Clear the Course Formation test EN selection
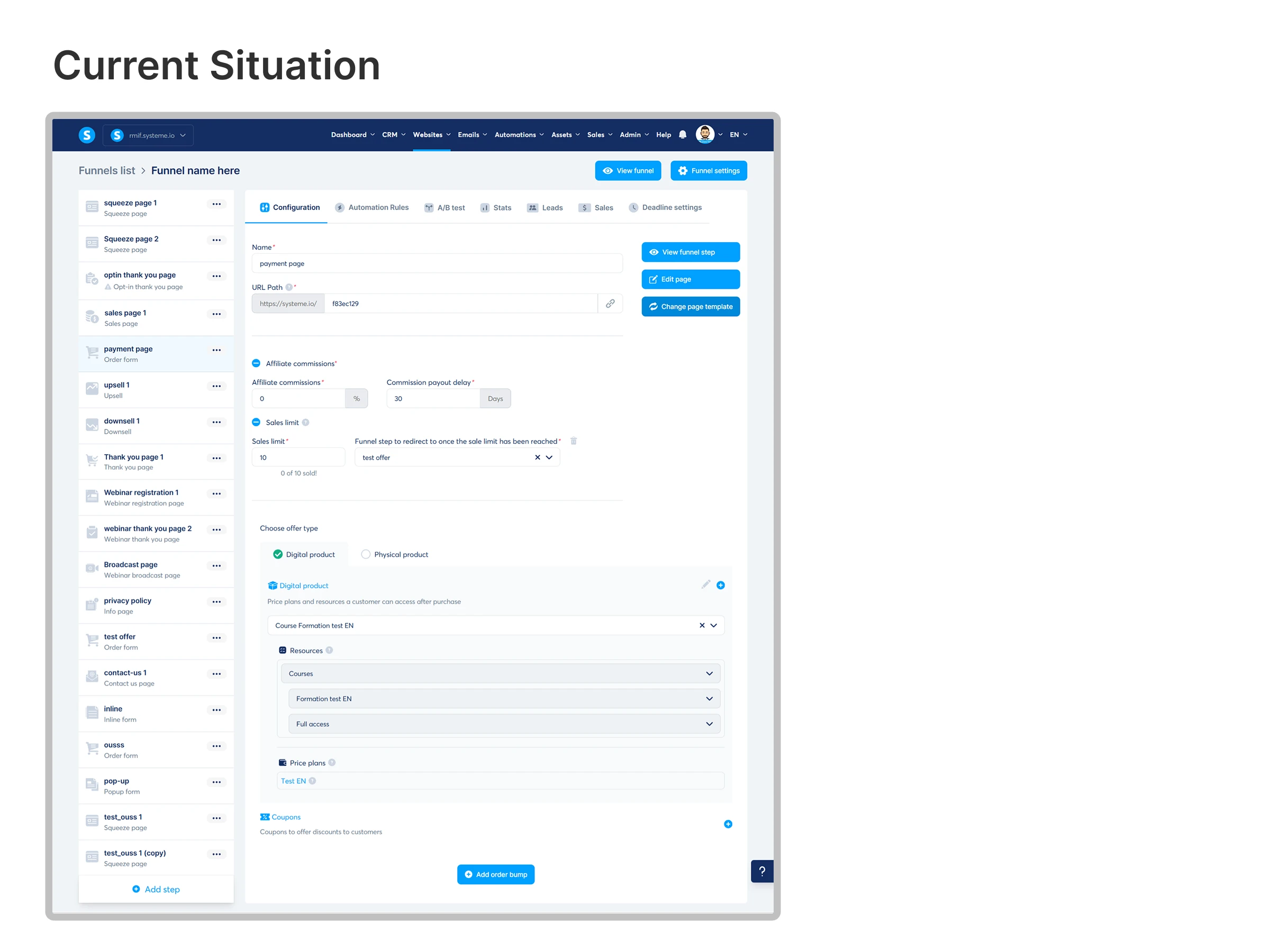This screenshot has height=952, width=1270. click(x=702, y=626)
